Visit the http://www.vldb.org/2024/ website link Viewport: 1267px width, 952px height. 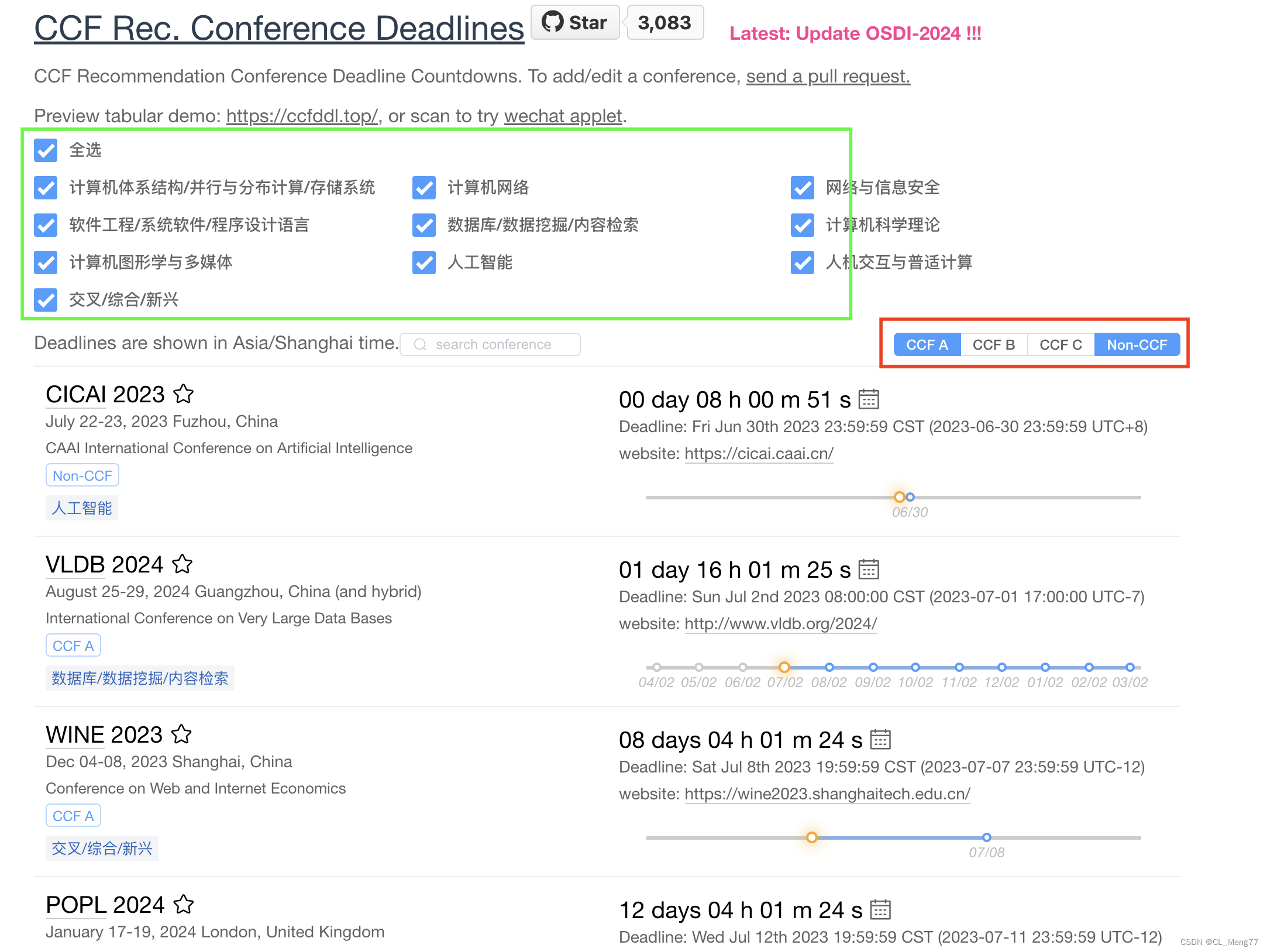[x=780, y=623]
